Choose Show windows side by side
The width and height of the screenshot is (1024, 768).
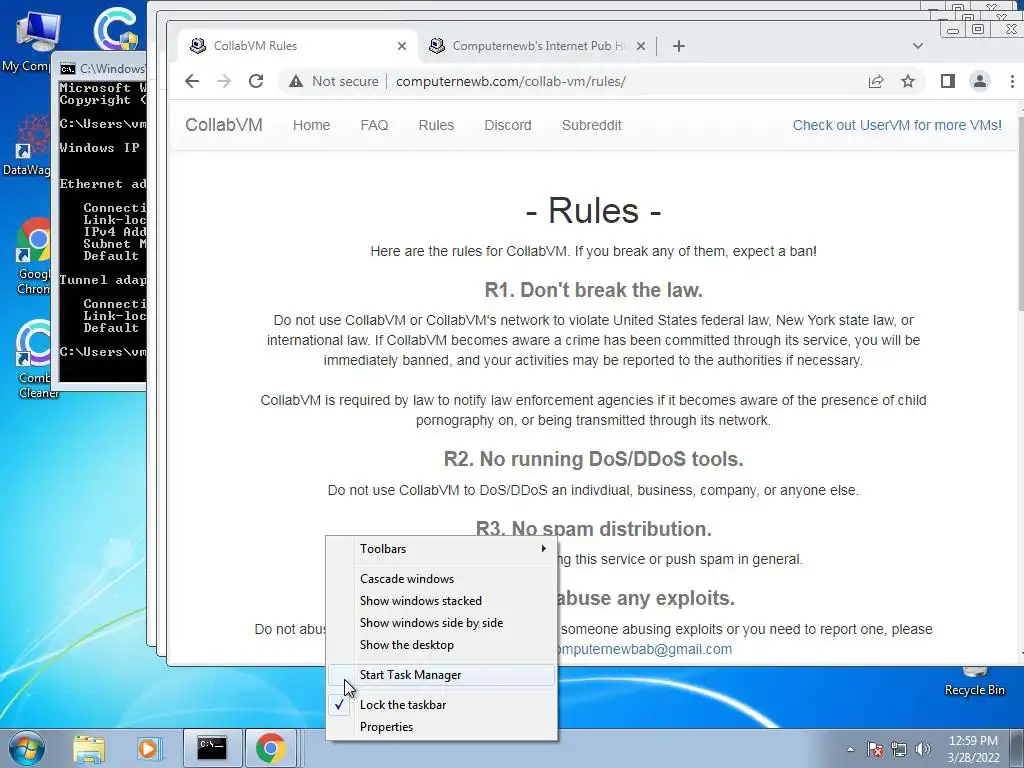coord(441,623)
